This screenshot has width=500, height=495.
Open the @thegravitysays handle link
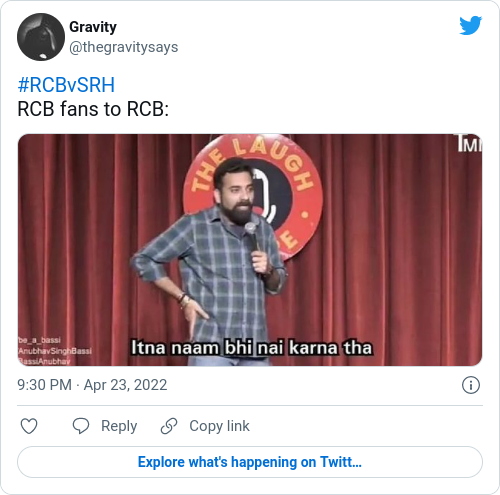pos(124,47)
